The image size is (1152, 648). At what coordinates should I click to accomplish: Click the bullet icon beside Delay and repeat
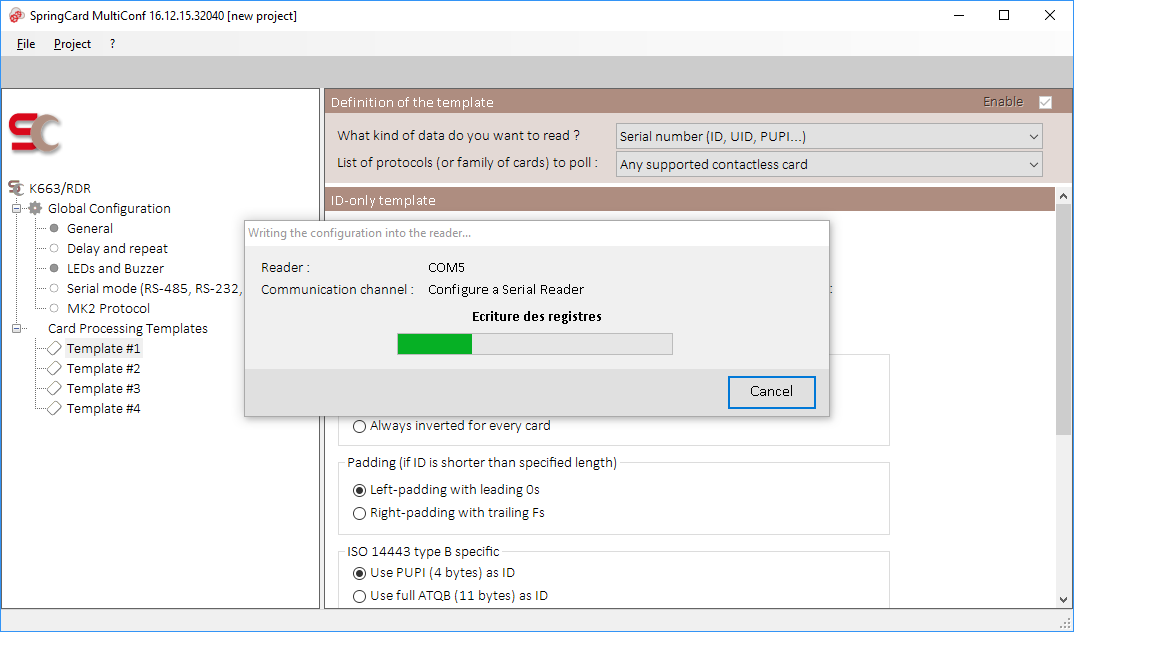54,248
